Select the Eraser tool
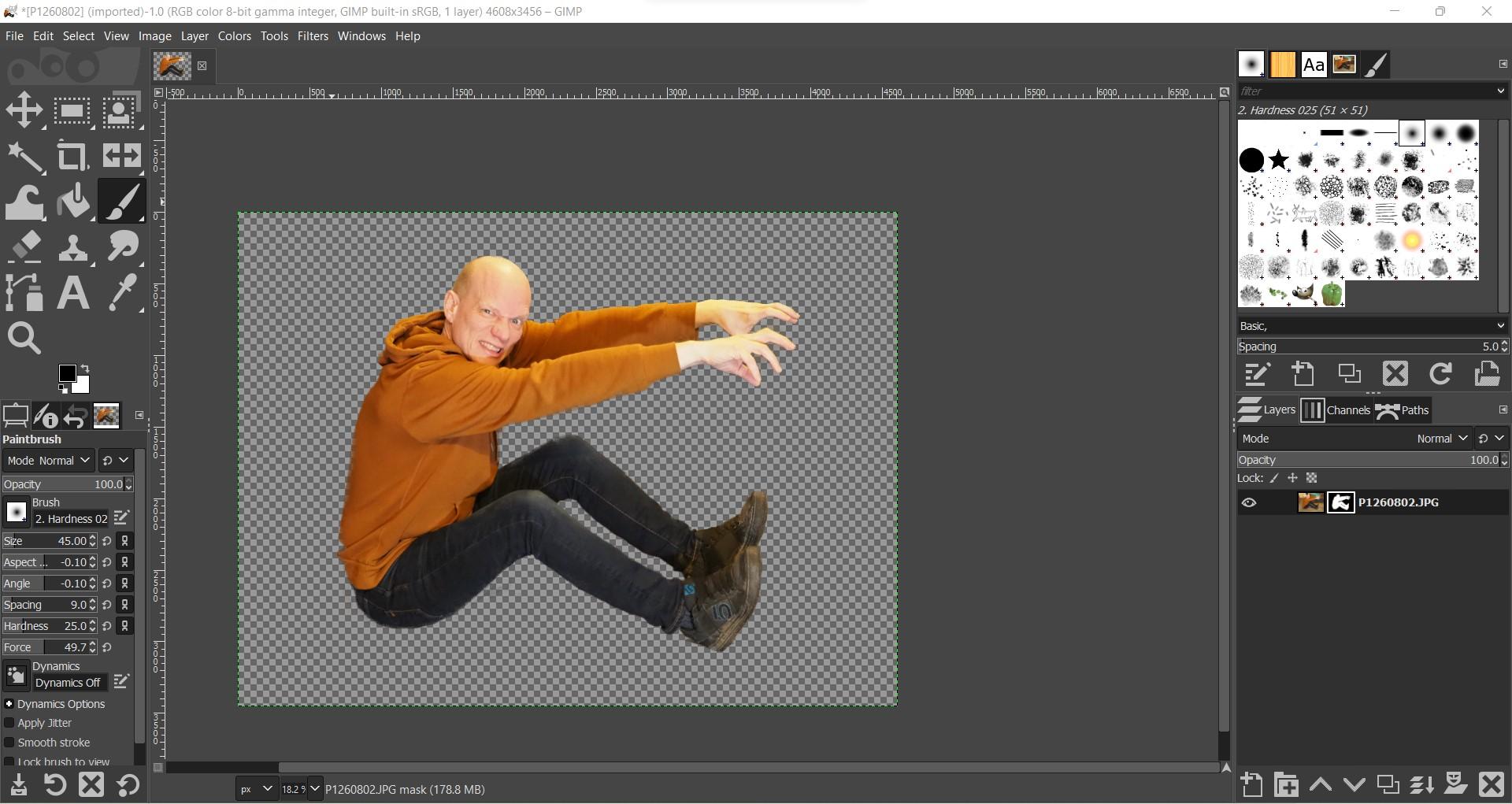 (24, 246)
